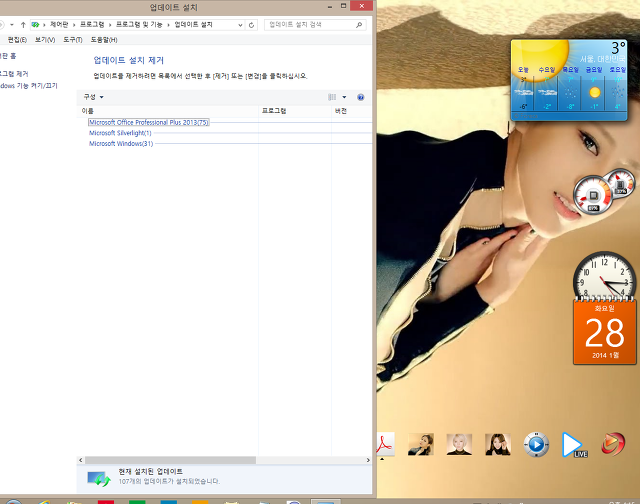Open the 보기(V) menu
Screen dimensions: 640x504
click(45, 40)
